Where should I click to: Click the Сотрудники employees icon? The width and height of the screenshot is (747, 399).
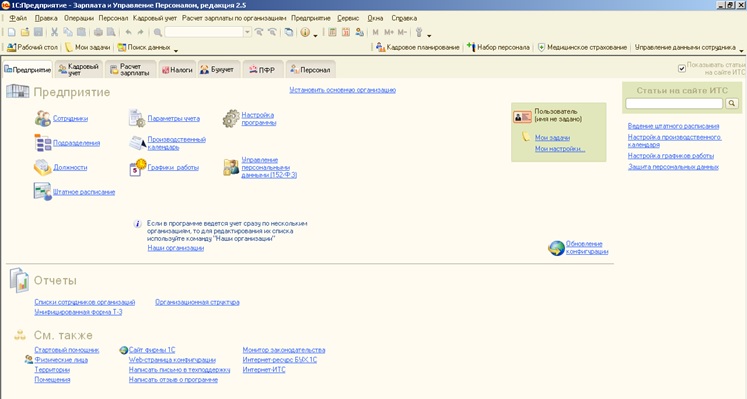pos(42,118)
